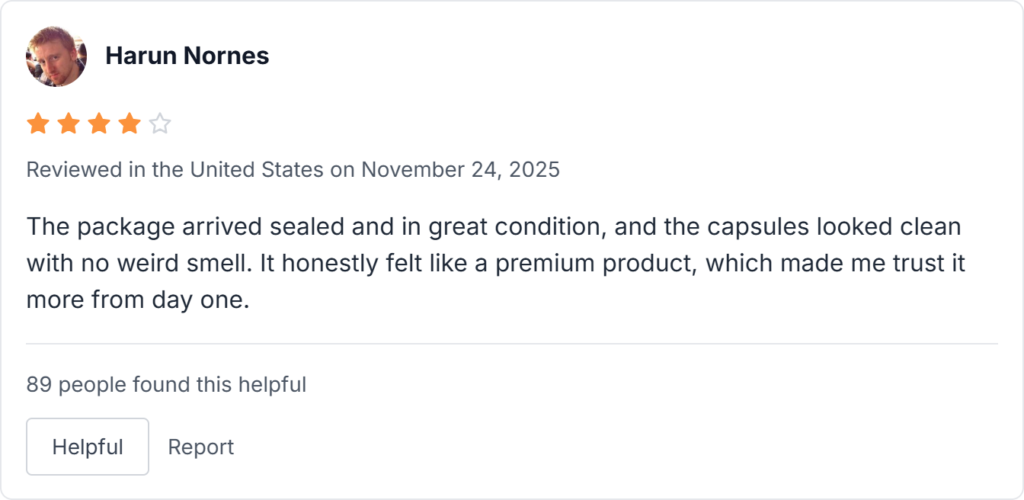The image size is (1024, 500).
Task: Click the reviewer name Harun Nornes
Action: coord(187,56)
